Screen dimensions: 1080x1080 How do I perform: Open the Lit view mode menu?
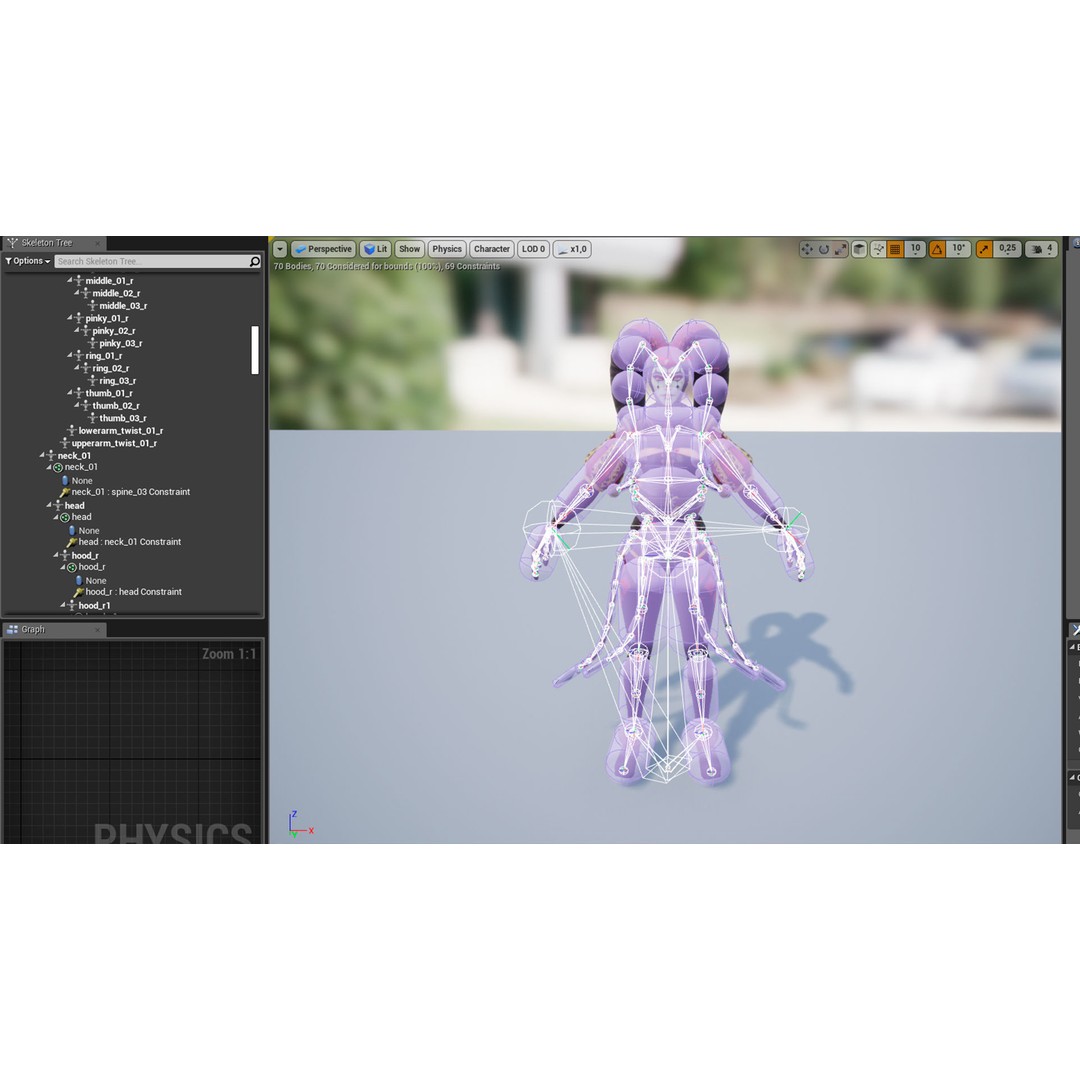pyautogui.click(x=375, y=249)
